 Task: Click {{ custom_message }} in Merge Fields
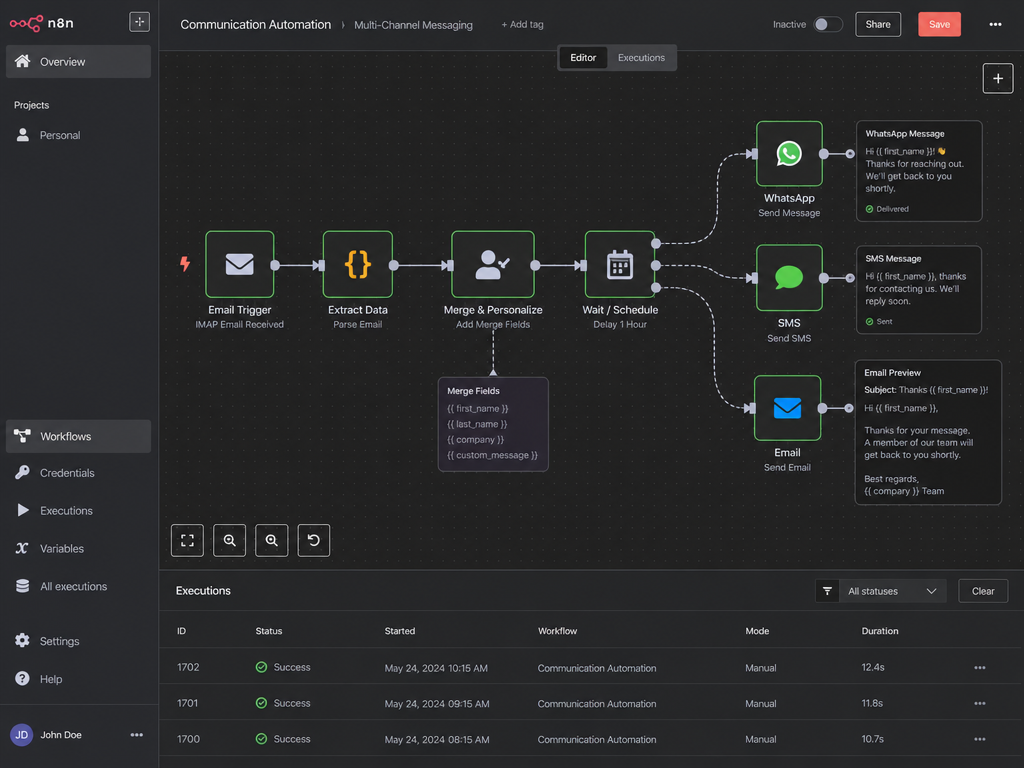(492, 455)
